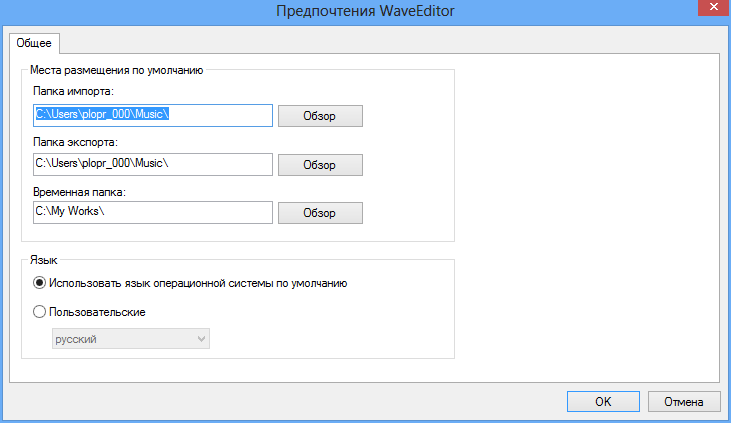Screen dimensions: 731x423
Task: Open the русский language dropdown
Action: point(131,339)
